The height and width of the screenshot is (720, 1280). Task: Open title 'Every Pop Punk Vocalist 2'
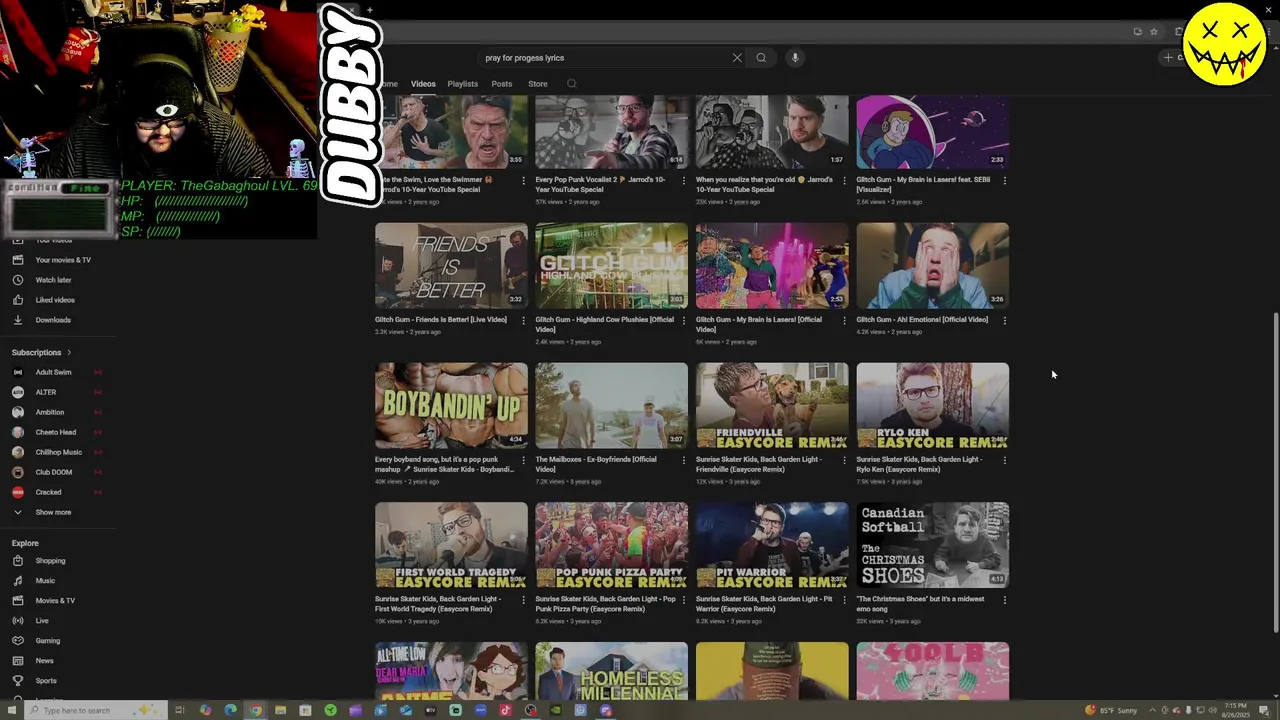600,184
